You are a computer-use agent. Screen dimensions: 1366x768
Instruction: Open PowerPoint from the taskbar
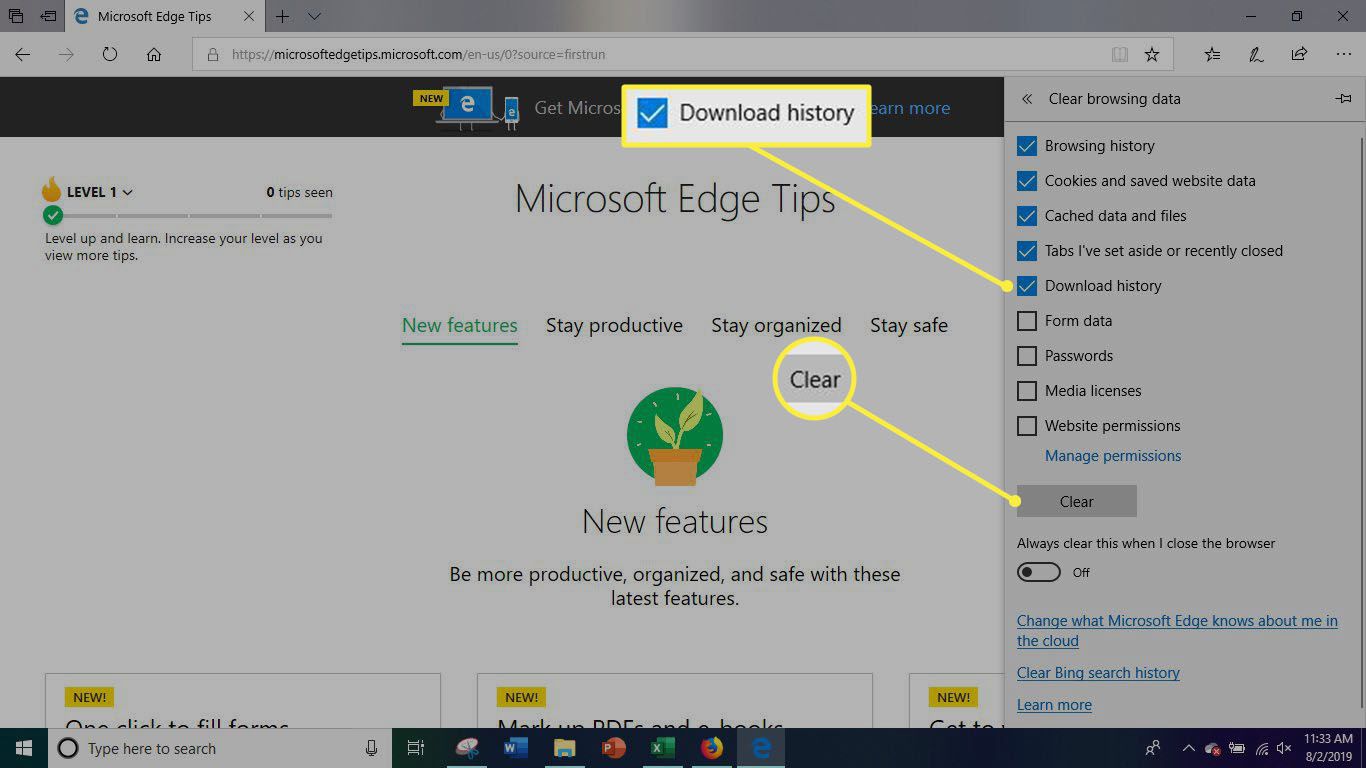(x=614, y=748)
